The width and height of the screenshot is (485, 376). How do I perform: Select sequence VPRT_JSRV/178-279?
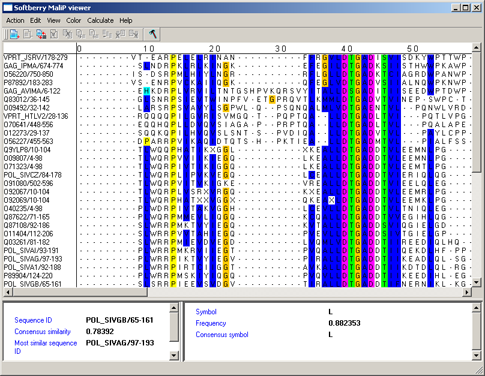pyautogui.click(x=35, y=58)
